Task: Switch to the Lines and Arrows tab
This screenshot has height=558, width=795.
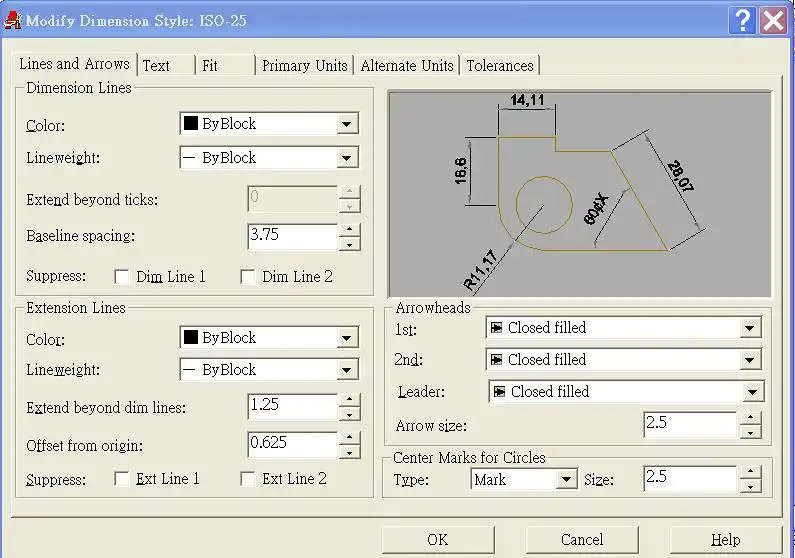Action: [75, 64]
